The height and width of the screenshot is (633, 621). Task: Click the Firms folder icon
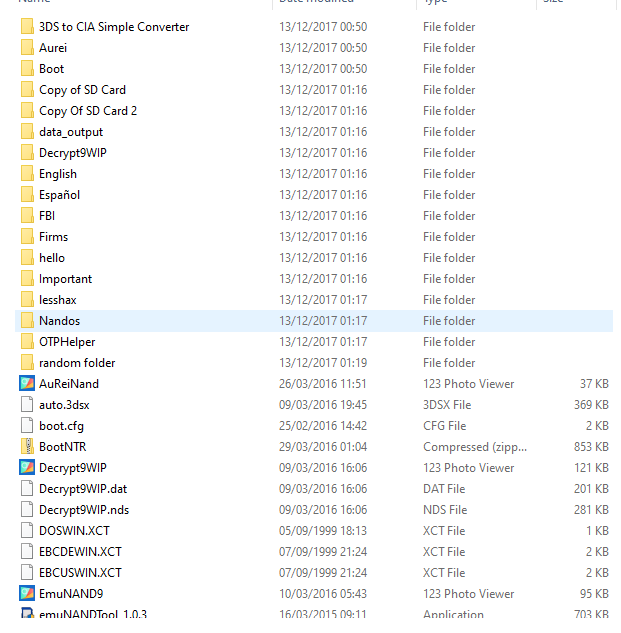click(x=27, y=237)
